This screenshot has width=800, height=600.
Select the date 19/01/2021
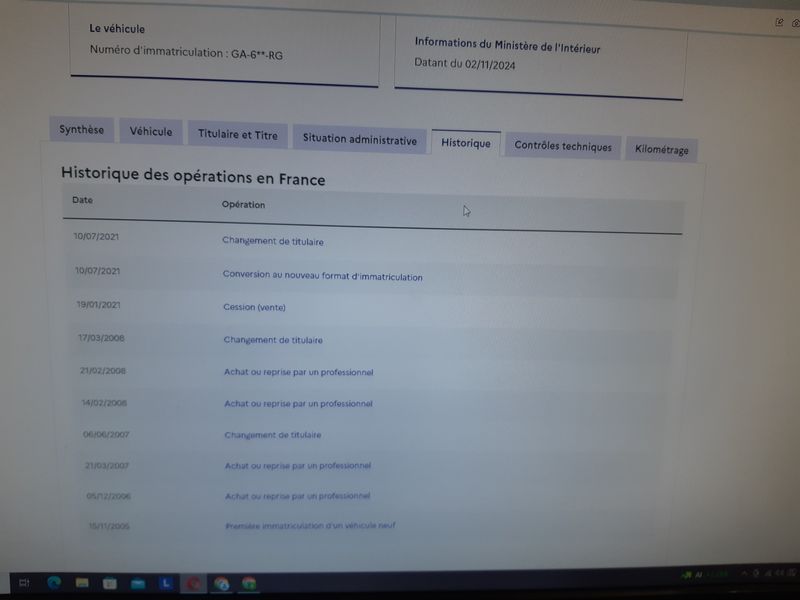click(98, 305)
